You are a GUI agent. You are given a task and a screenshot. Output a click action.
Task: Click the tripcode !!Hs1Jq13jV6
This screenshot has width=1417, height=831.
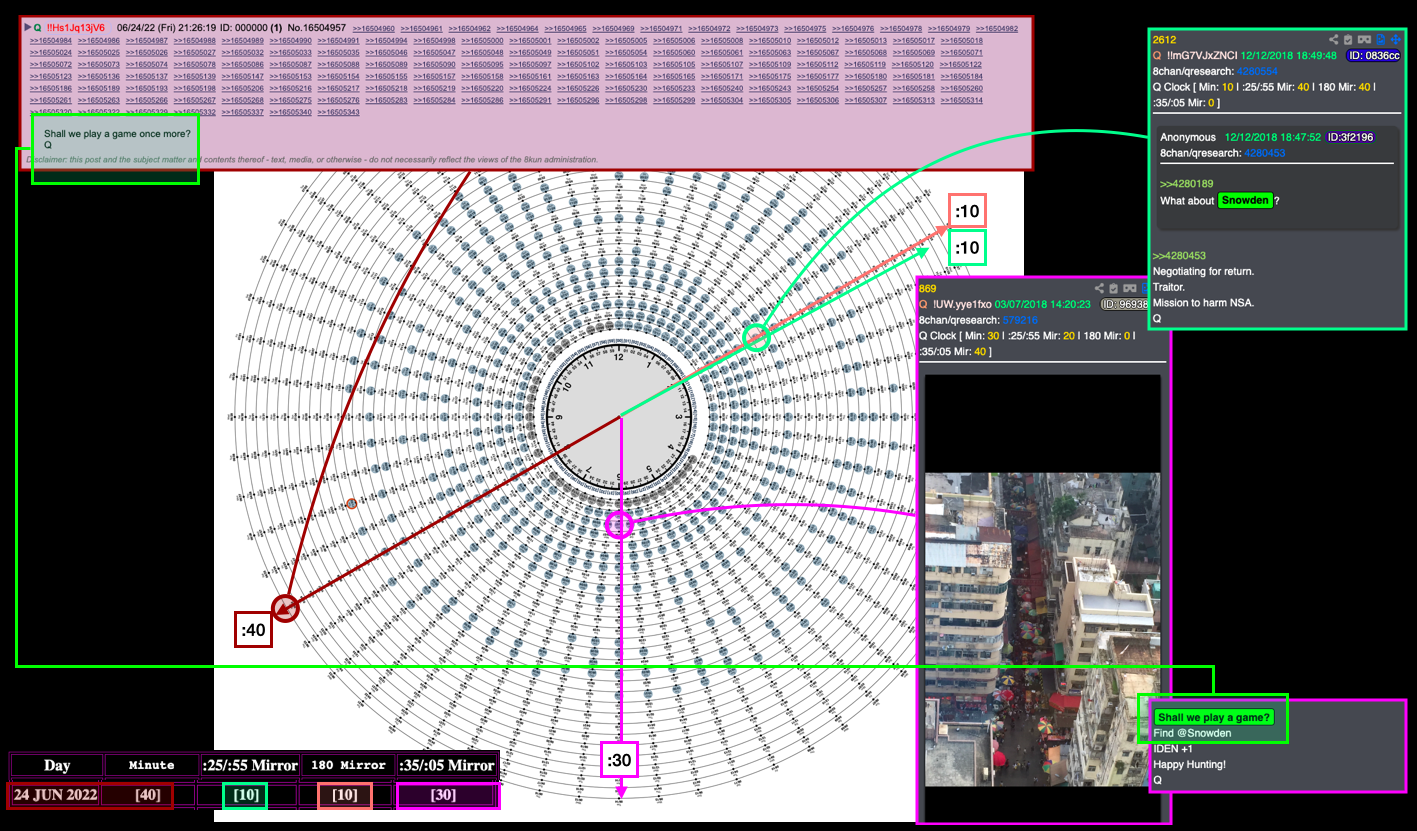pyautogui.click(x=76, y=28)
